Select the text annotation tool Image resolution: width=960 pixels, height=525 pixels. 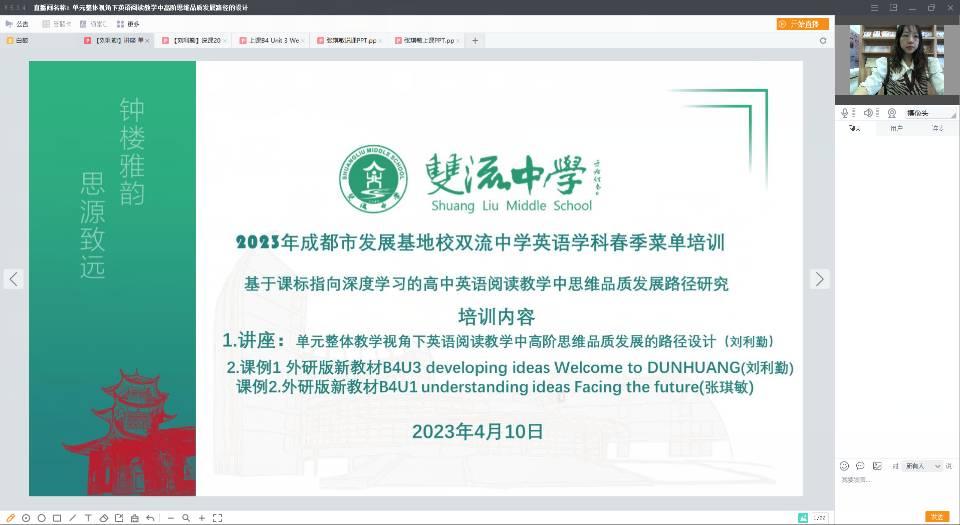(x=88, y=518)
